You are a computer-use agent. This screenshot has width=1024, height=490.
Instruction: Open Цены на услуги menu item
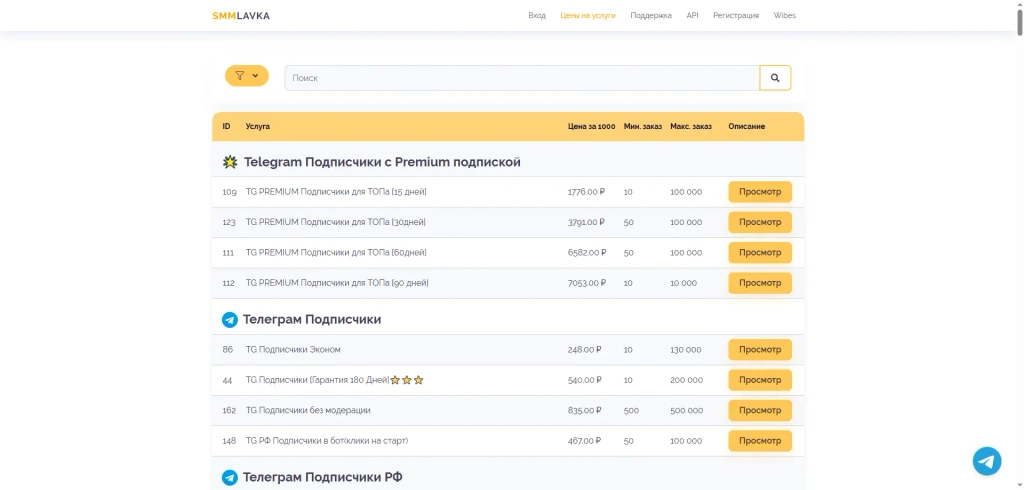(x=588, y=16)
